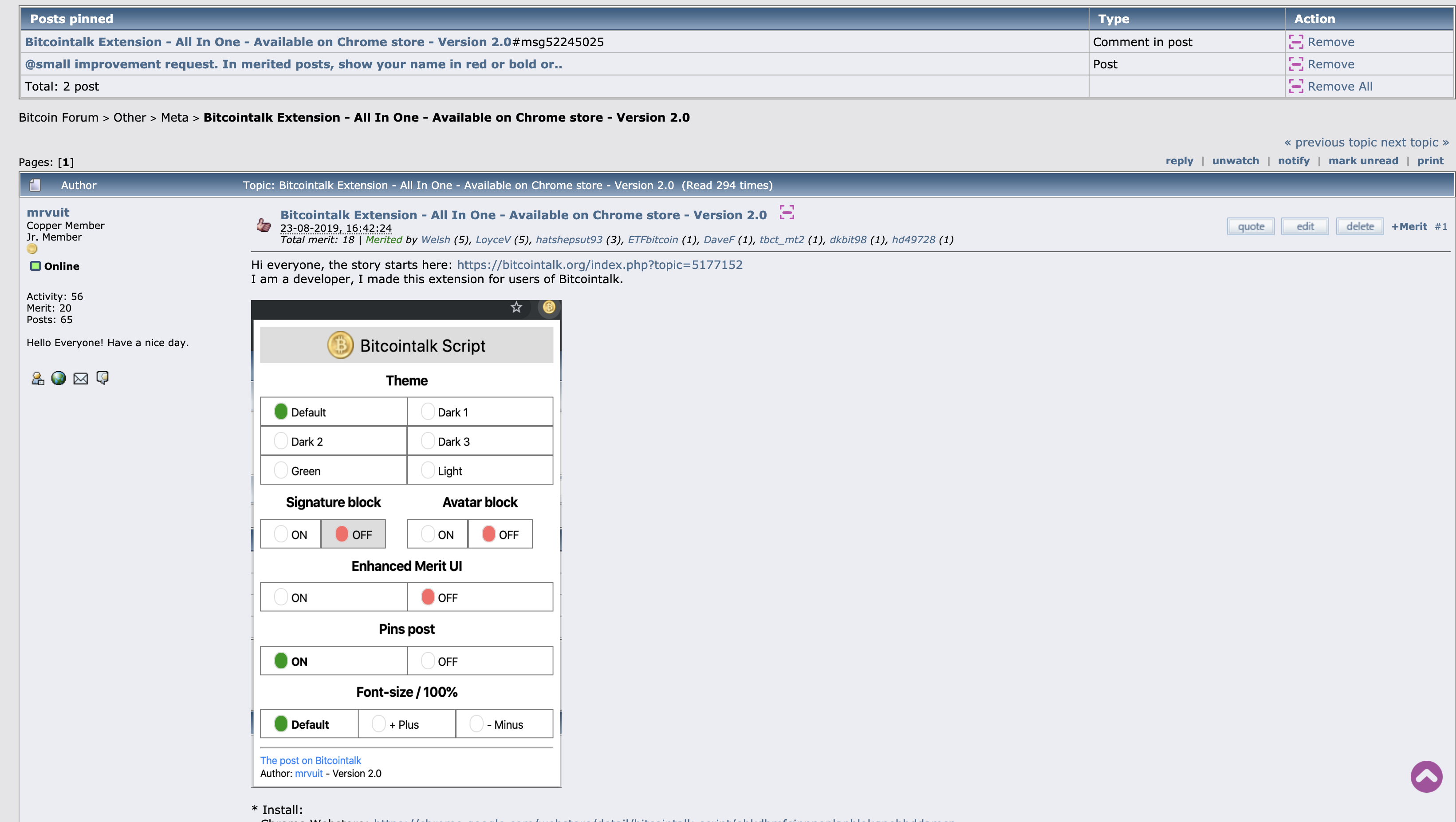
Task: Click the post title link in the message header
Action: [x=523, y=215]
